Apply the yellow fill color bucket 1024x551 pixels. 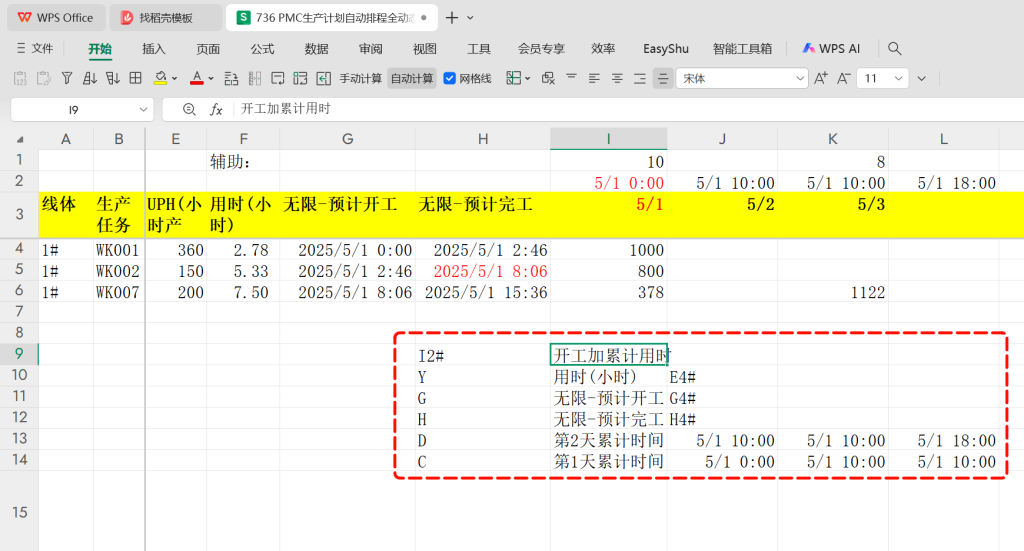pyautogui.click(x=160, y=78)
